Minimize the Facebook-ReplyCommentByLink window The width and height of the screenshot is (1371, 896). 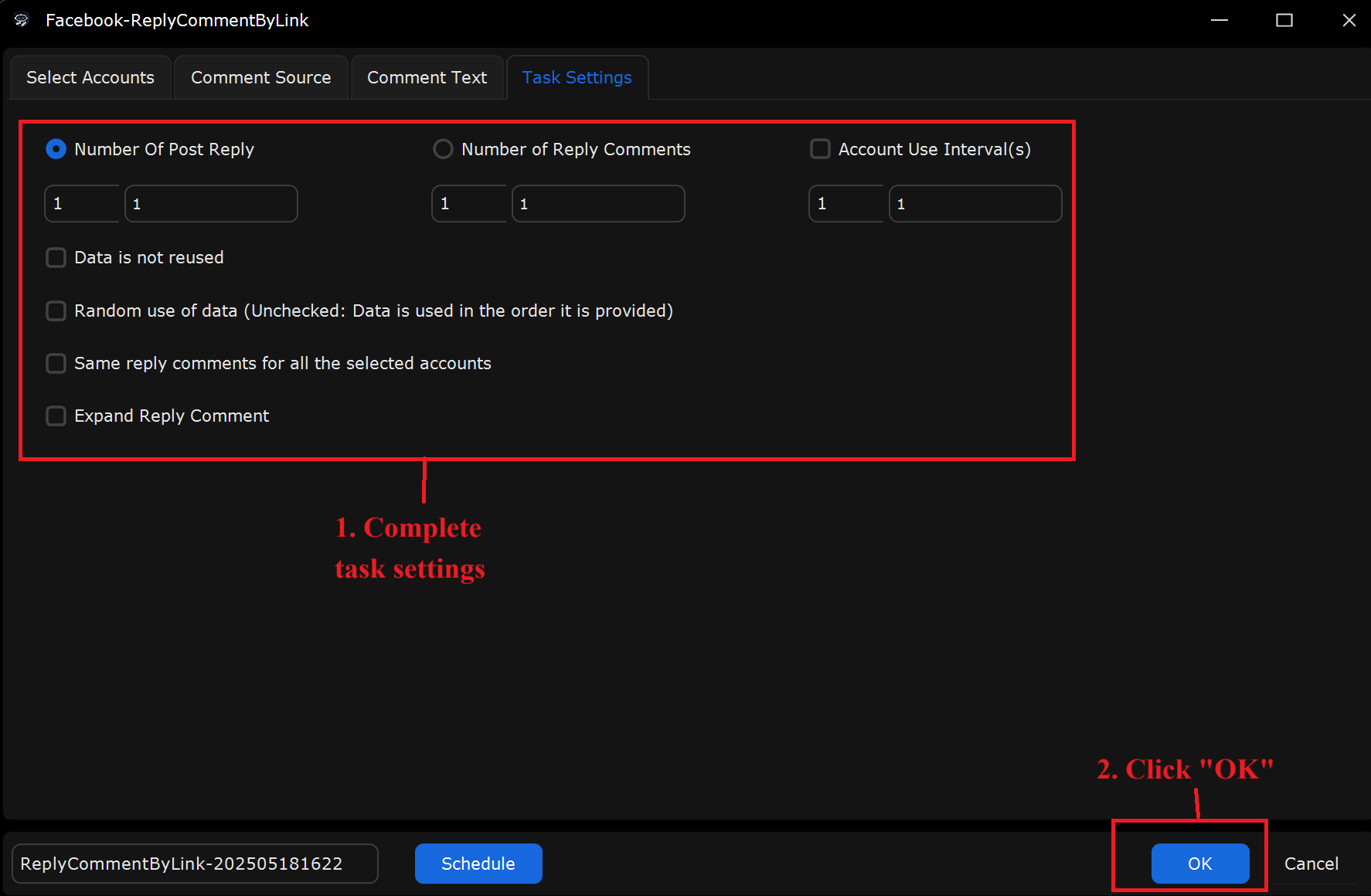click(1220, 20)
